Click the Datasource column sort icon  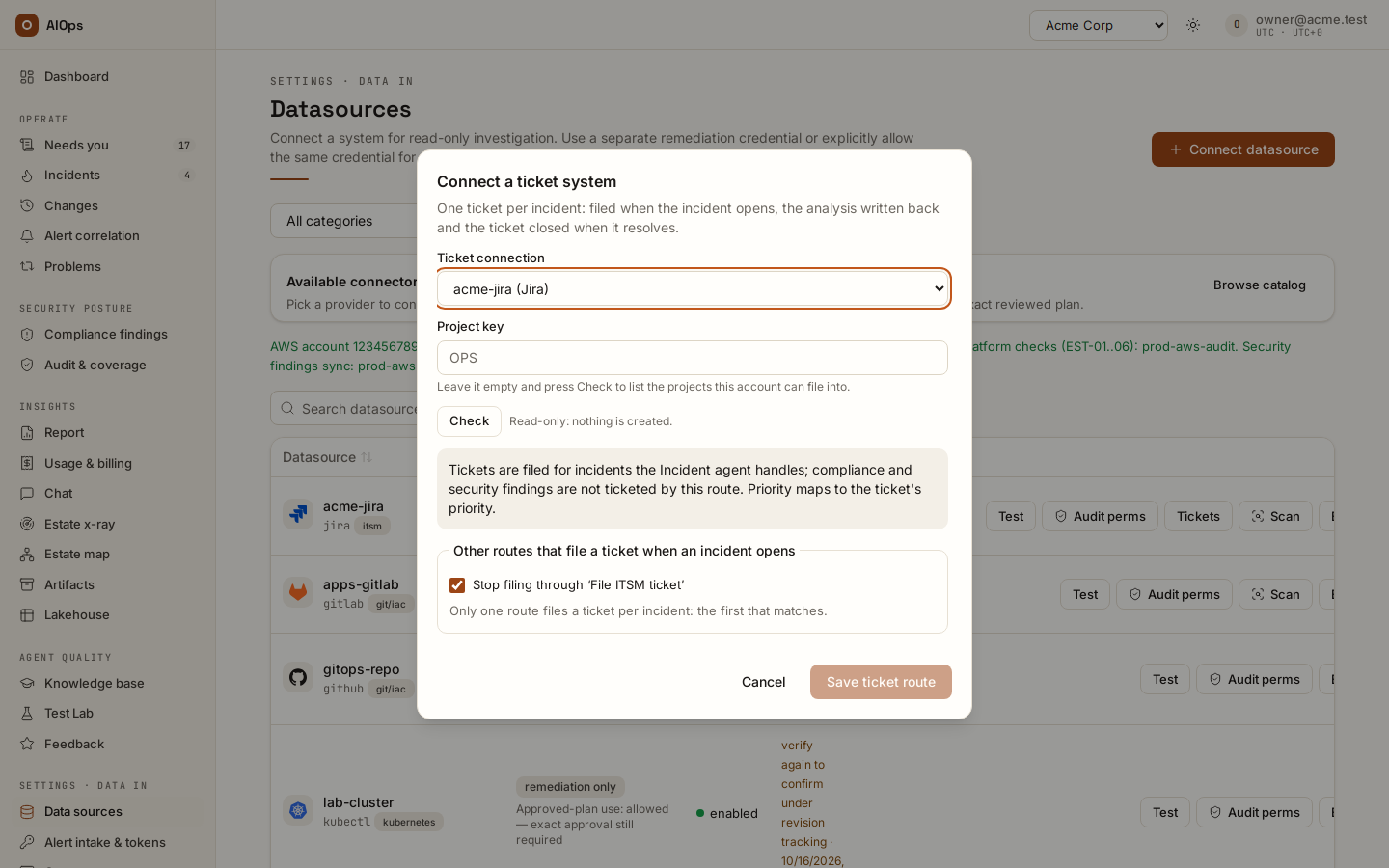367,457
